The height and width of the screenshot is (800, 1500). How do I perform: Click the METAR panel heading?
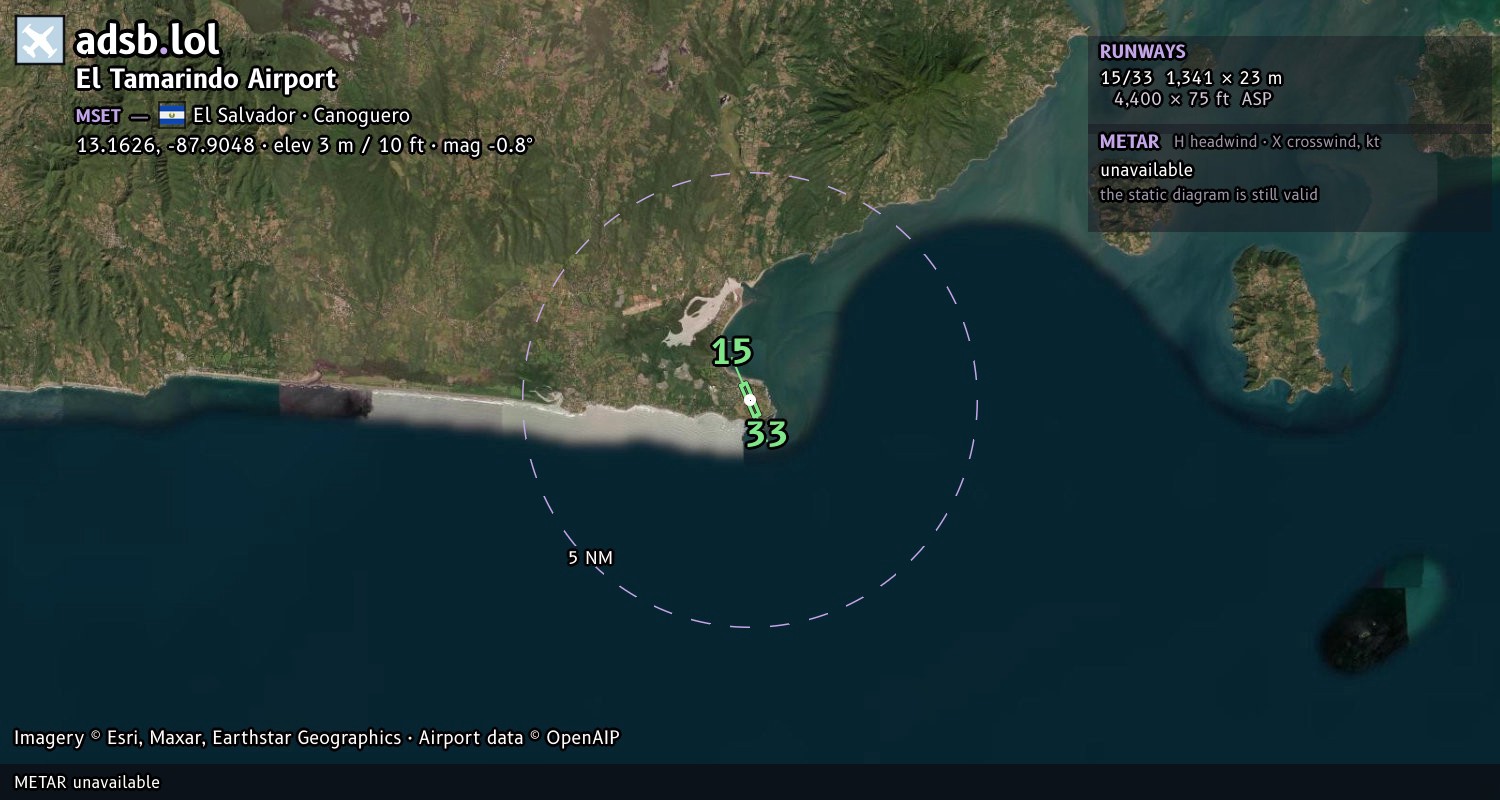pyautogui.click(x=1129, y=142)
